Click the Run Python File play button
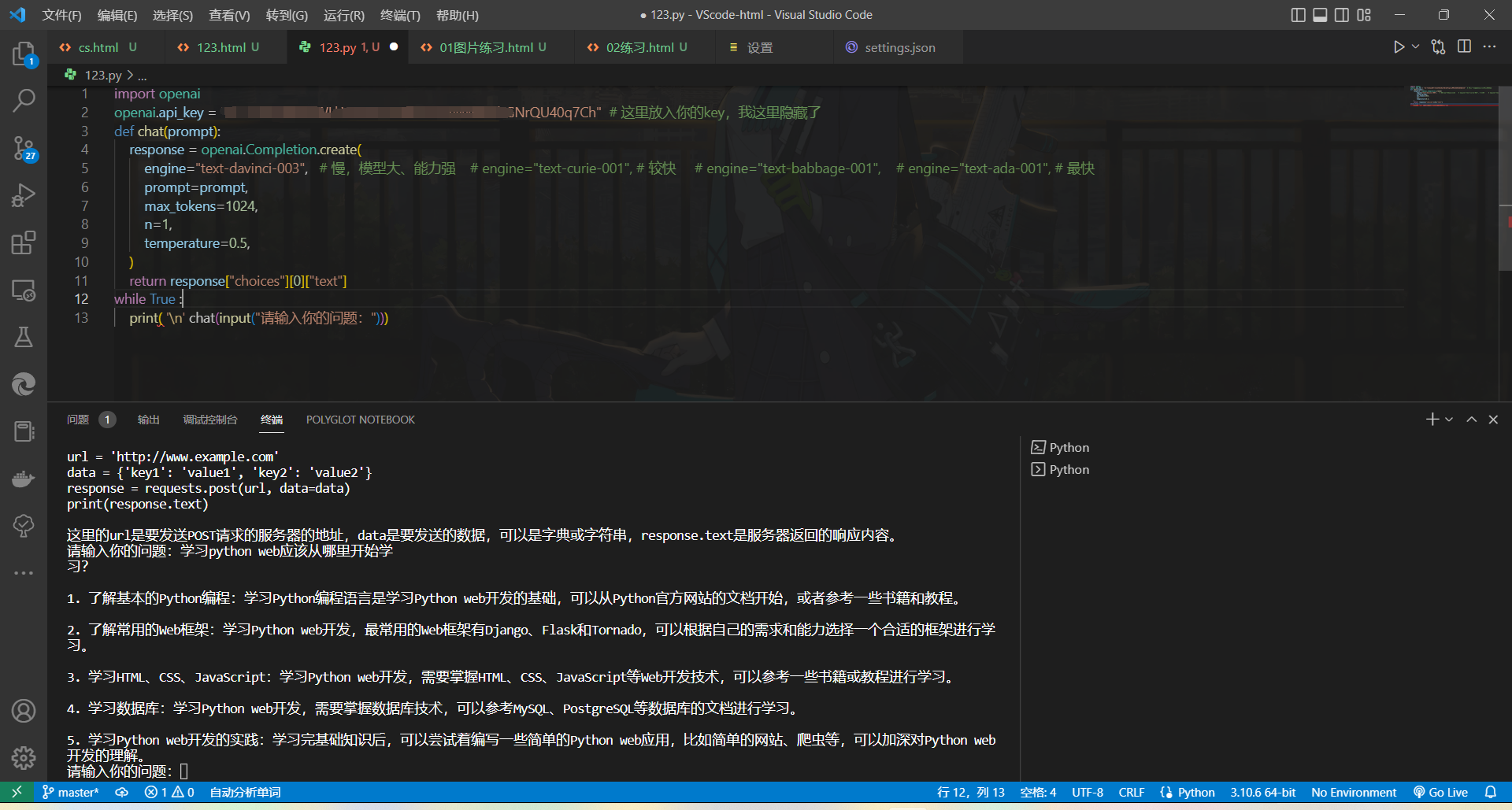1512x810 pixels. pyautogui.click(x=1398, y=47)
